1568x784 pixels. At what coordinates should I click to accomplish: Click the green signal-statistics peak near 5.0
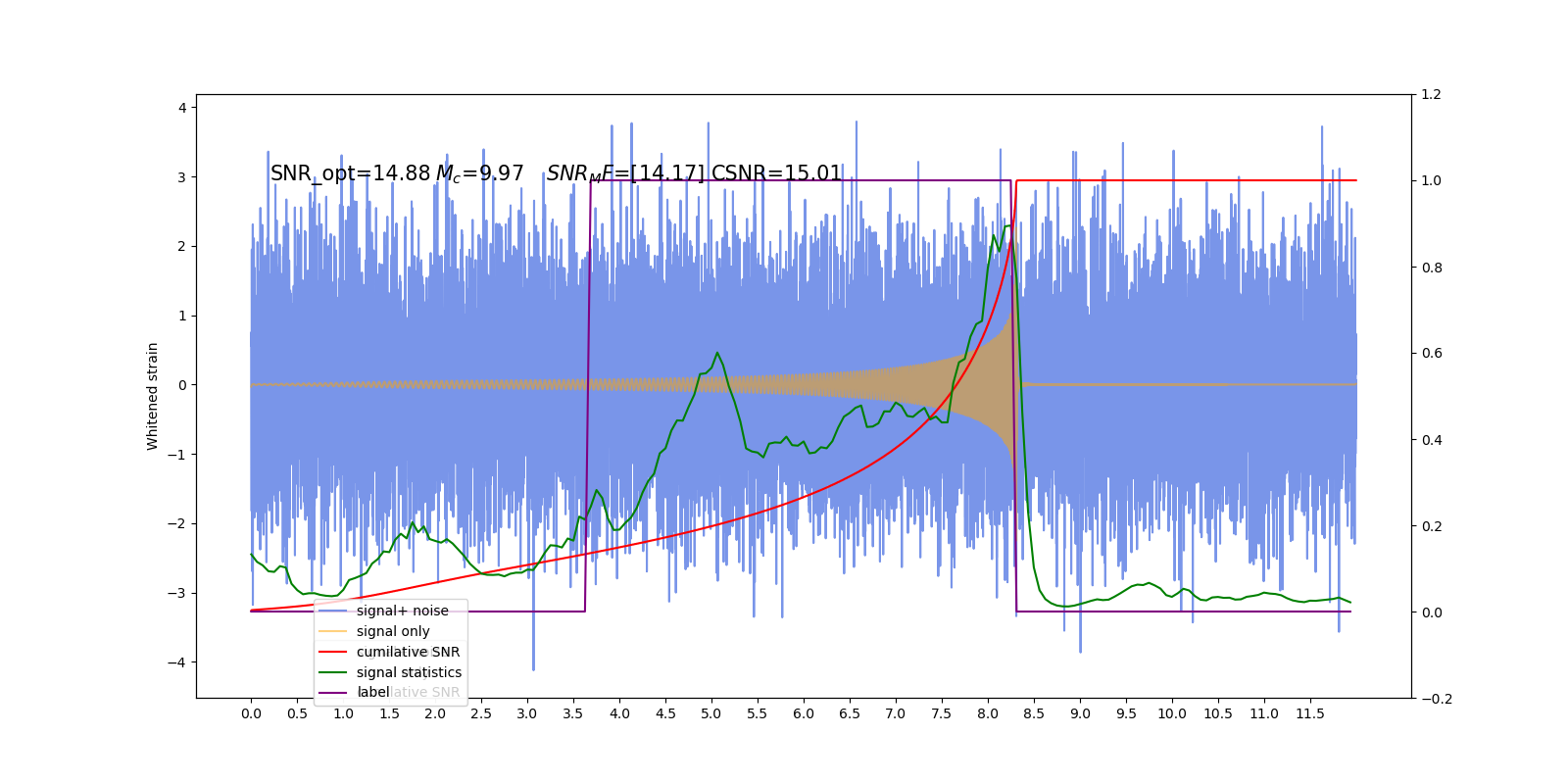click(x=717, y=353)
